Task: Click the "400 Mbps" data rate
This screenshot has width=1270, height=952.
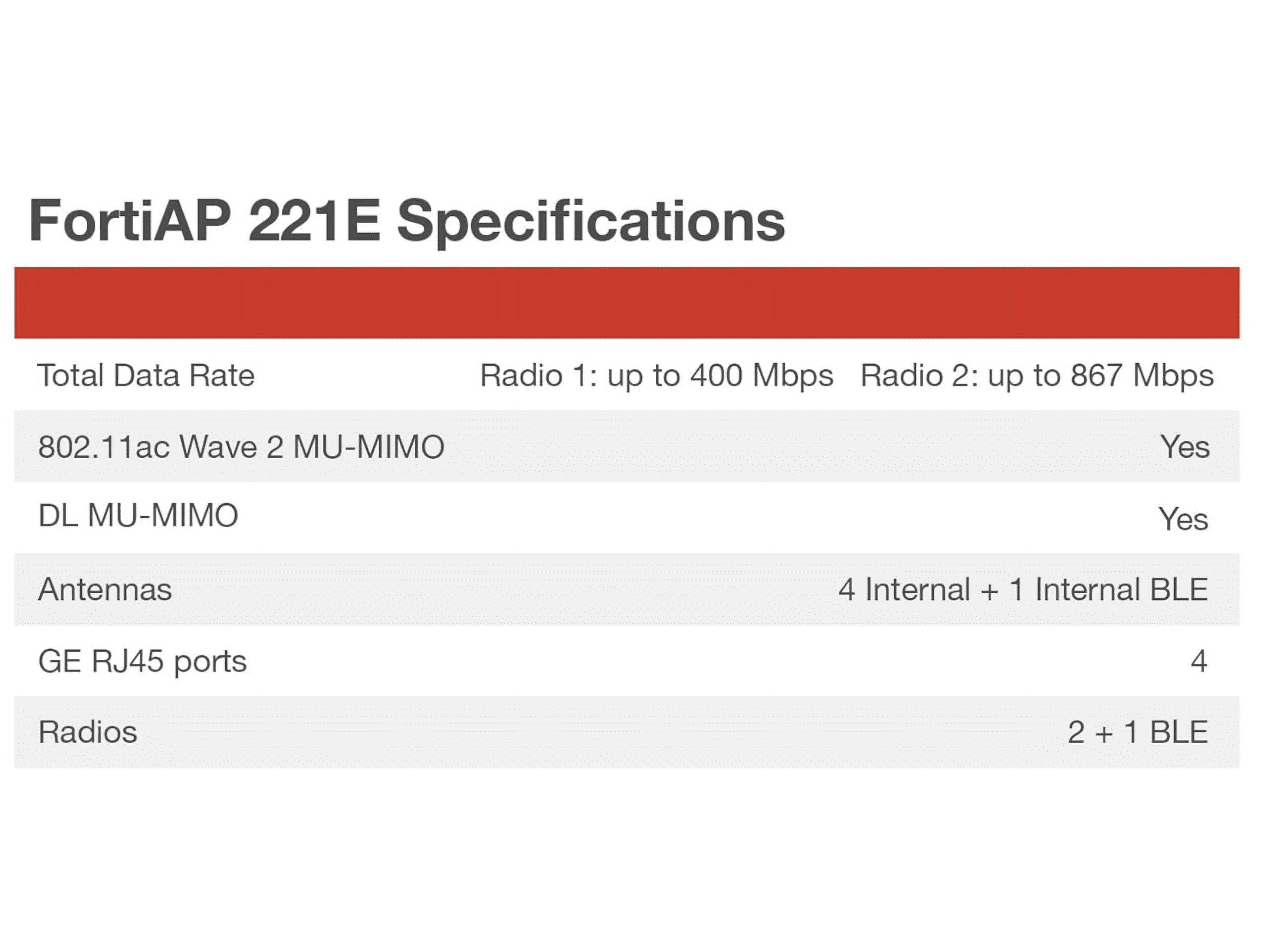Action: (x=762, y=376)
